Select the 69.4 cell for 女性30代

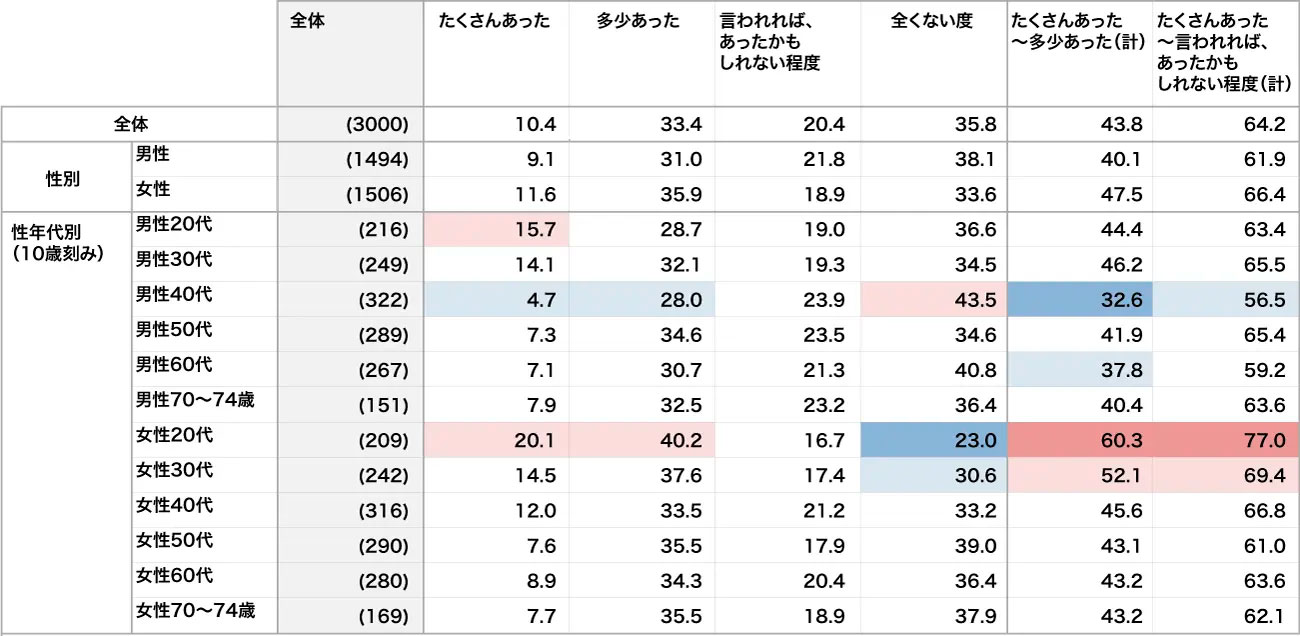click(x=1226, y=476)
